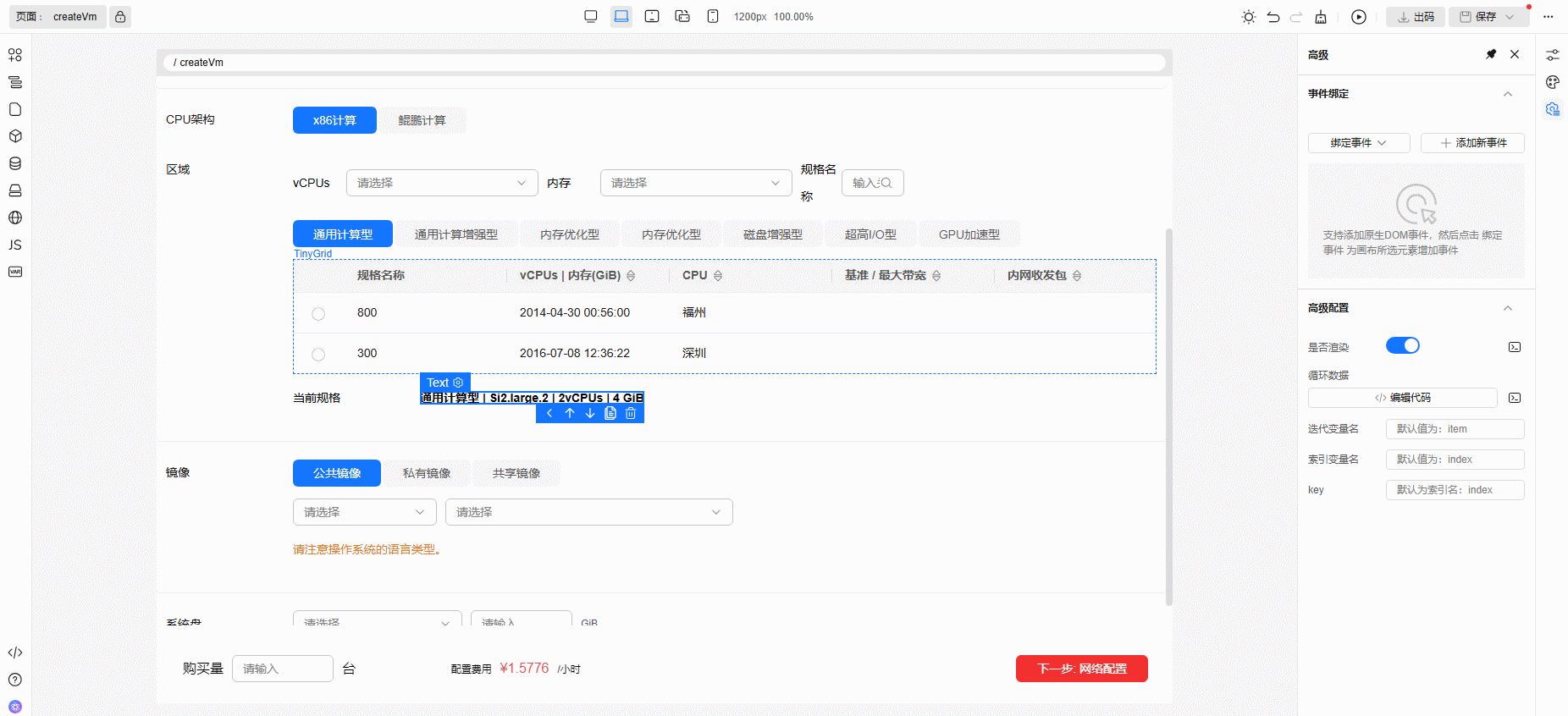Open the data source database icon
The height and width of the screenshot is (716, 1568).
coord(15,163)
